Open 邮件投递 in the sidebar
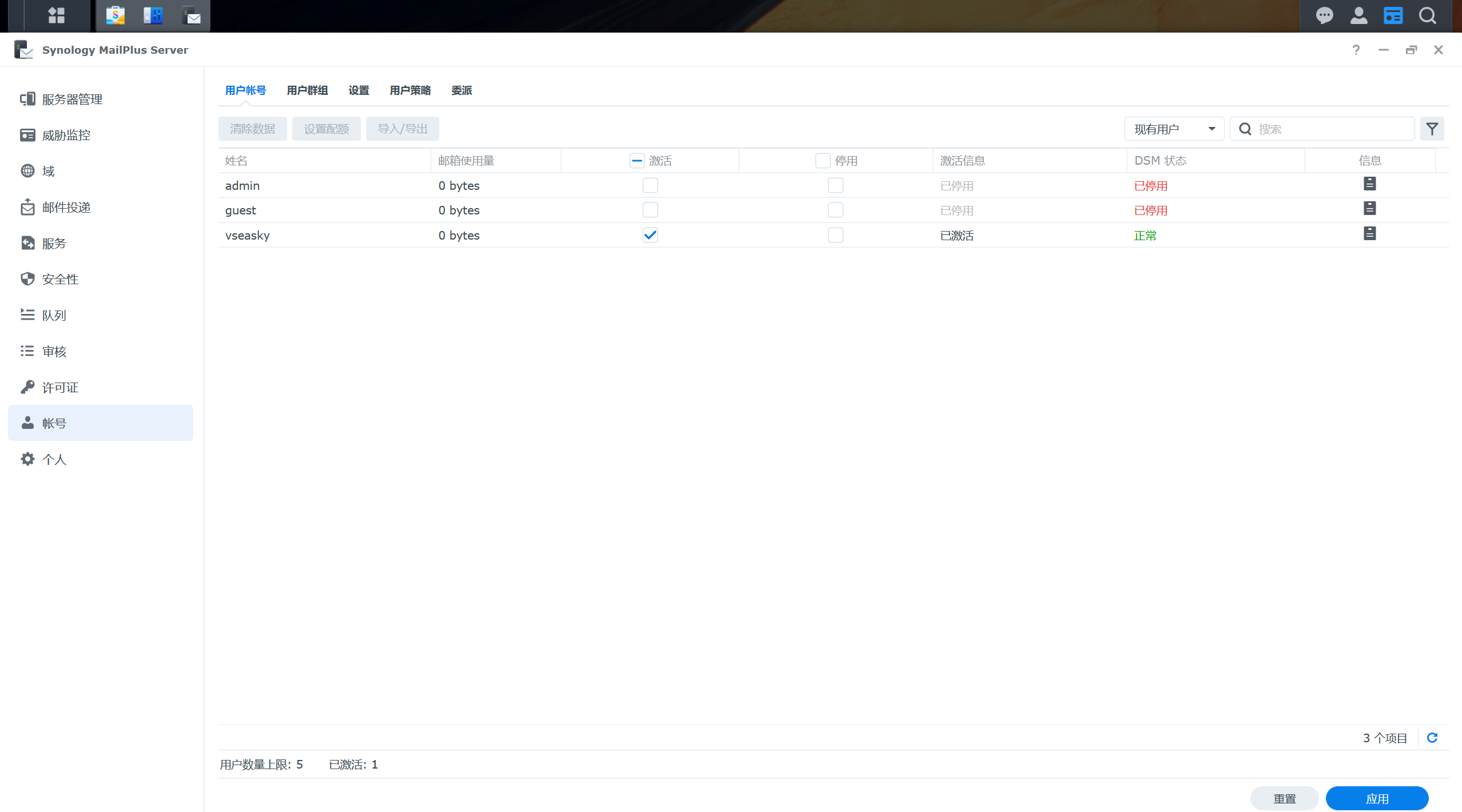 click(x=101, y=207)
